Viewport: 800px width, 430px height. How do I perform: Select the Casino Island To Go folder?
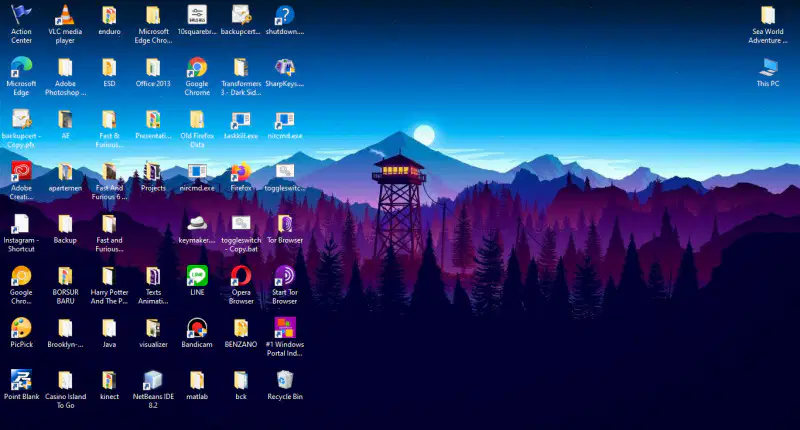(65, 380)
